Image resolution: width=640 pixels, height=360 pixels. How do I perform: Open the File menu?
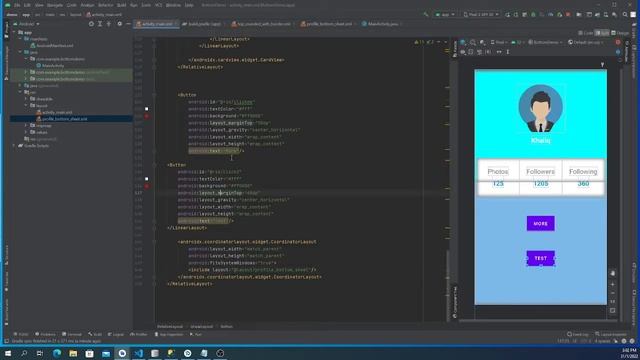point(17,5)
